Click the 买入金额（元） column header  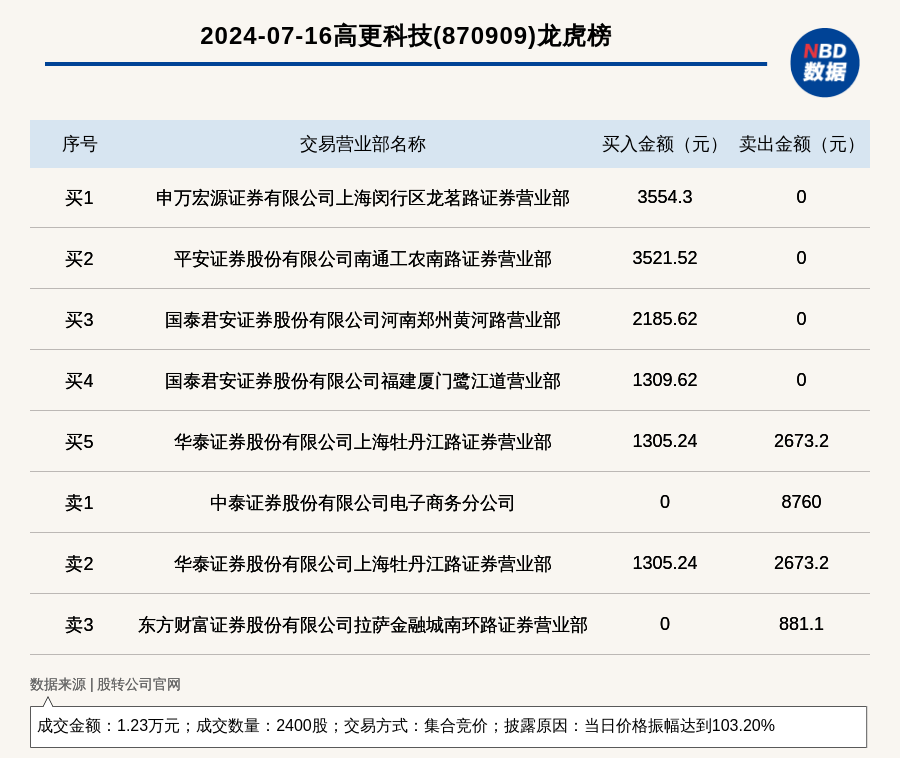pos(665,144)
